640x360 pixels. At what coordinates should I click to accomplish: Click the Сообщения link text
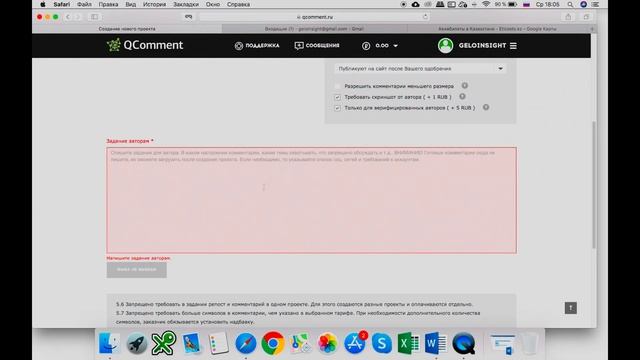[322, 46]
